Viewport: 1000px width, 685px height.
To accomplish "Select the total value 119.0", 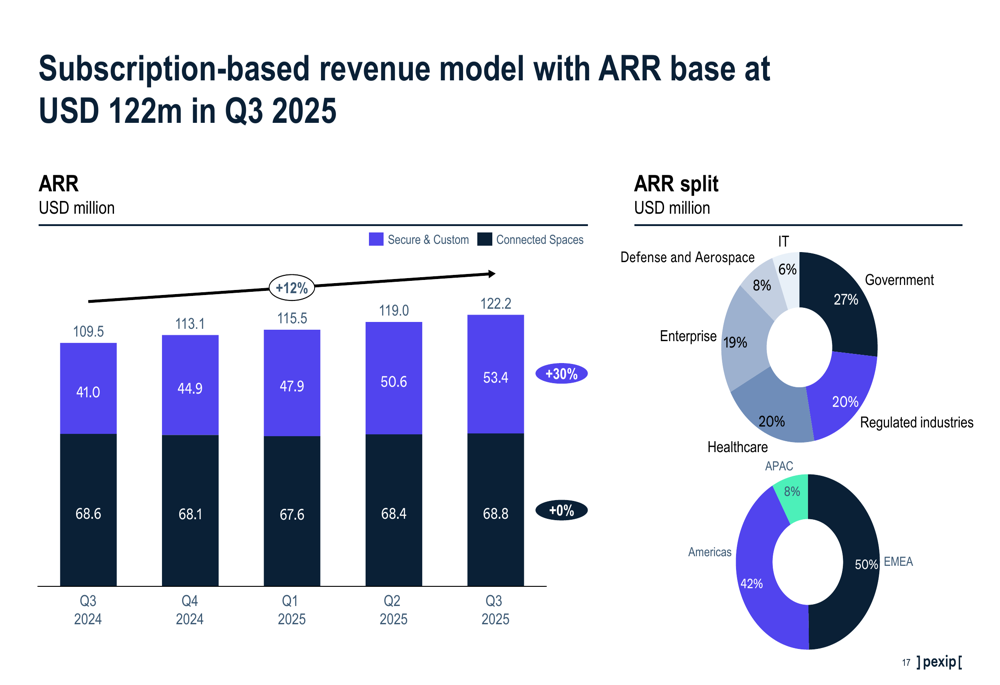I will pos(393,311).
